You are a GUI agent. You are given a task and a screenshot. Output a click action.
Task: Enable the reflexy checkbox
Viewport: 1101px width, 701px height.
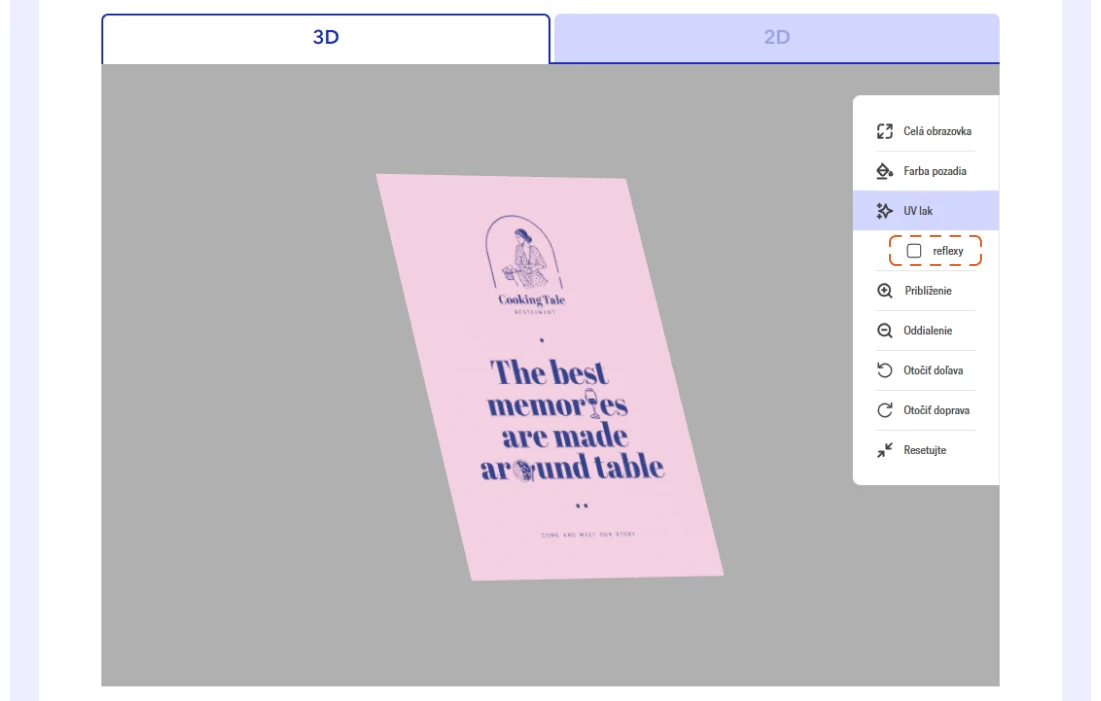914,251
